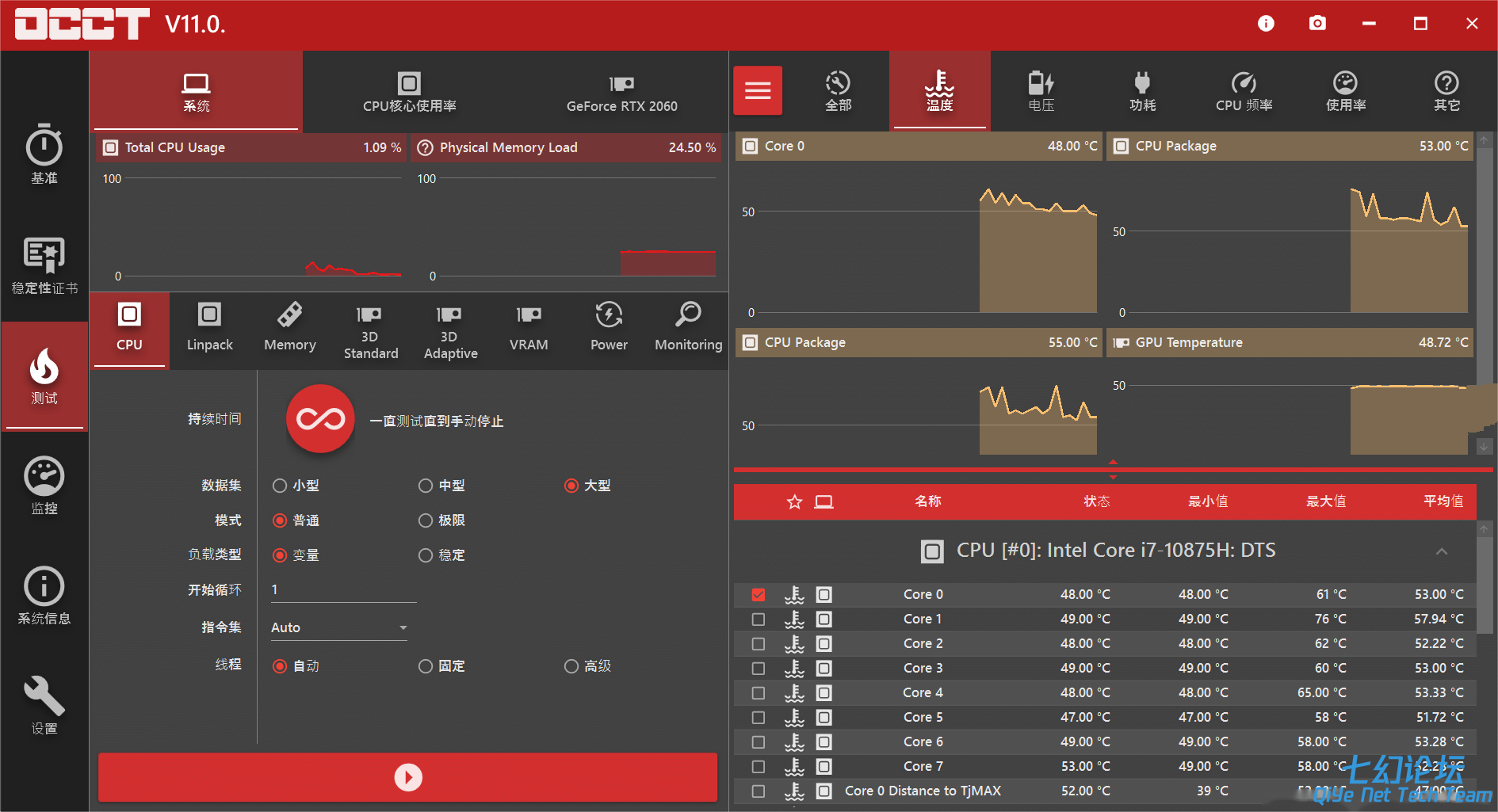Select the 3D Standard test
The image size is (1498, 812).
pos(370,333)
